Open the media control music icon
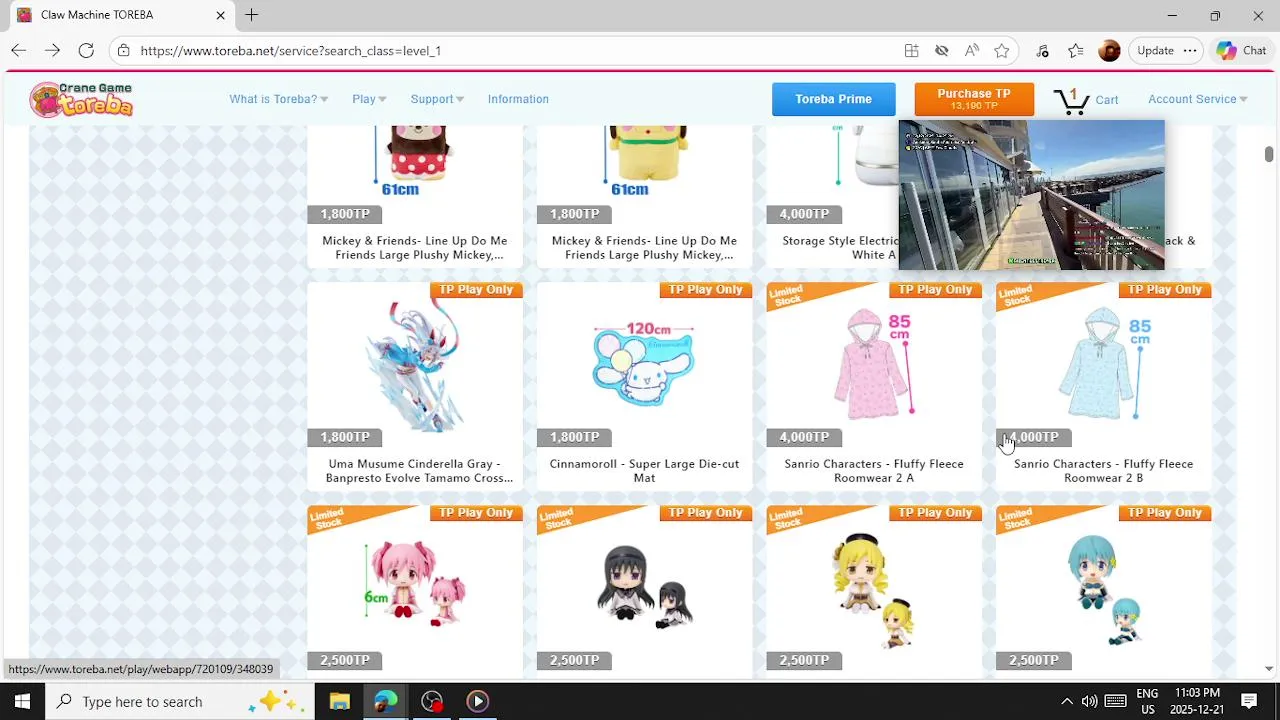1280x720 pixels. 1042,50
